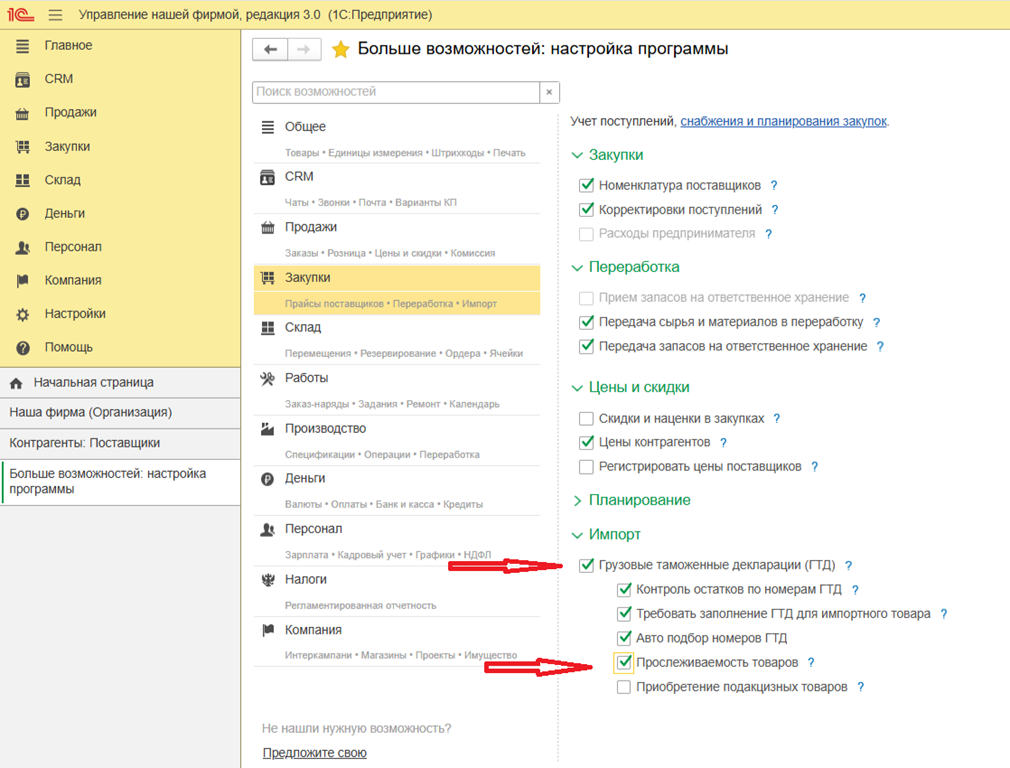Click help question mark next to Прослеживаемость товаров

[x=811, y=663]
